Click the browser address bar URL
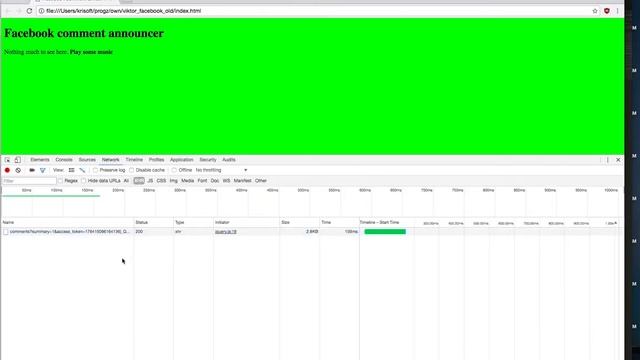The height and width of the screenshot is (360, 640). [x=123, y=11]
